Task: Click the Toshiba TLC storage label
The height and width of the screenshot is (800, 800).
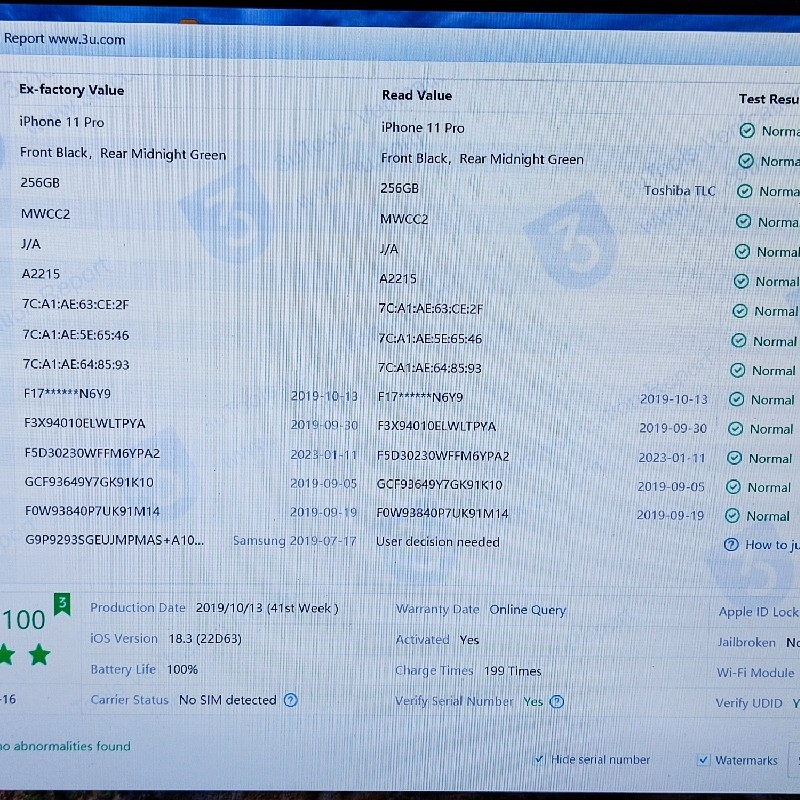Action: [680, 191]
